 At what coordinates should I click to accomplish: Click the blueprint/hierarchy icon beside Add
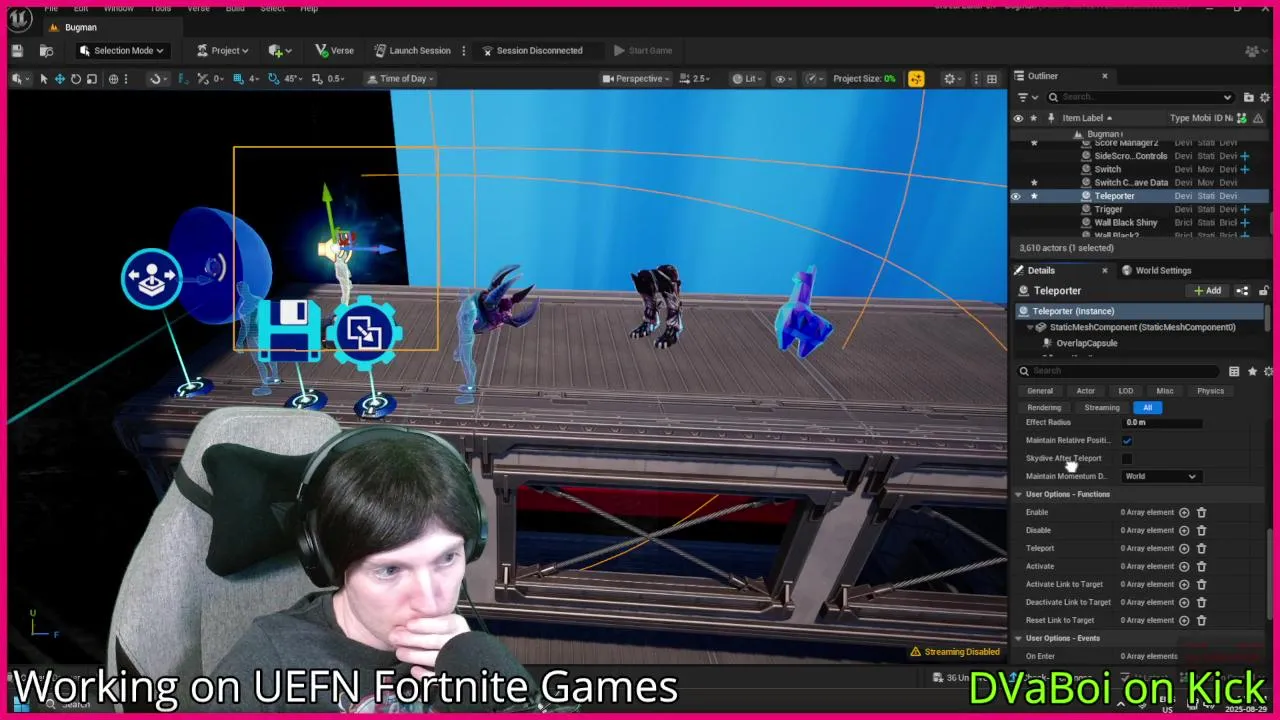pyautogui.click(x=1242, y=290)
